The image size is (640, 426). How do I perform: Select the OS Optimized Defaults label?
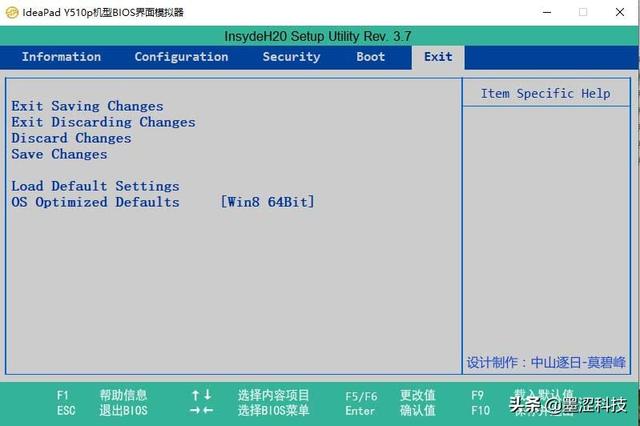pyautogui.click(x=95, y=202)
